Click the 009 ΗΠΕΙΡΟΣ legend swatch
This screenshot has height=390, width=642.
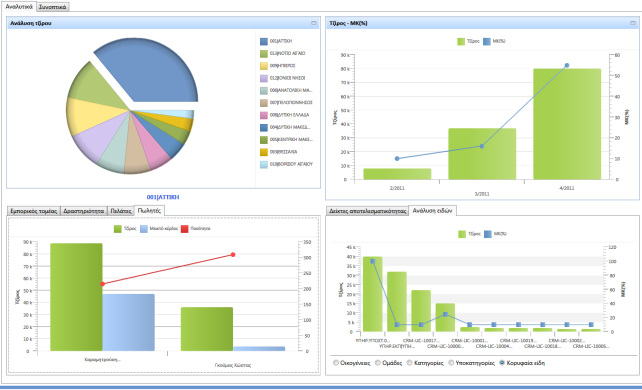[264, 66]
